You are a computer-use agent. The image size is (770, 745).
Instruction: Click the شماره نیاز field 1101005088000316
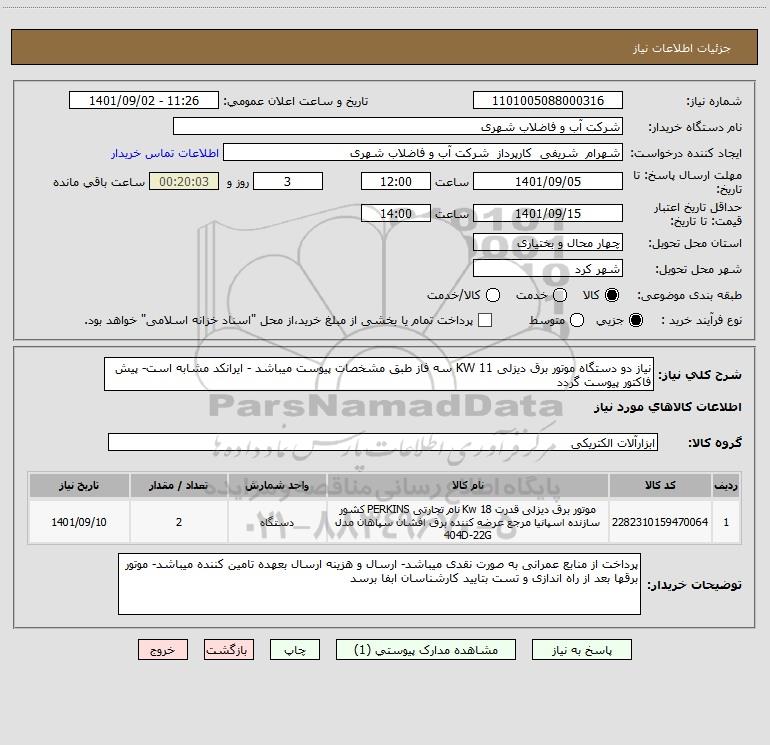548,101
